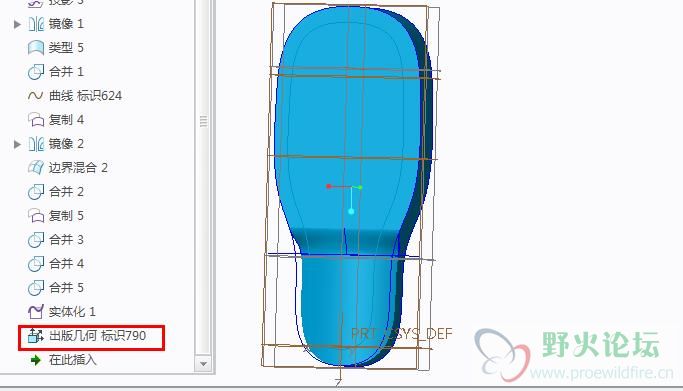Click the 类型 5 style surface icon
683x391 pixels.
tap(36, 48)
